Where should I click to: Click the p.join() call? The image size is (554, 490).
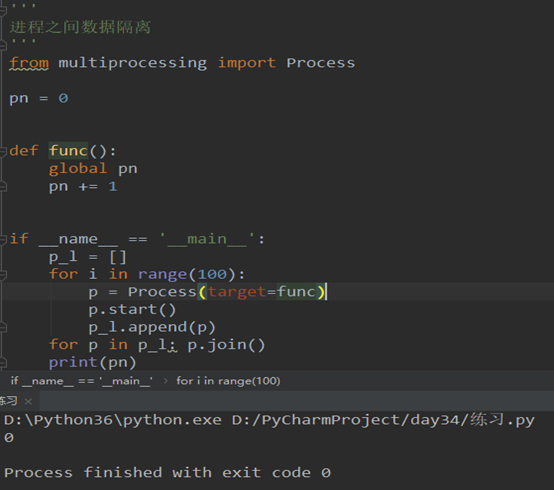[x=226, y=345]
